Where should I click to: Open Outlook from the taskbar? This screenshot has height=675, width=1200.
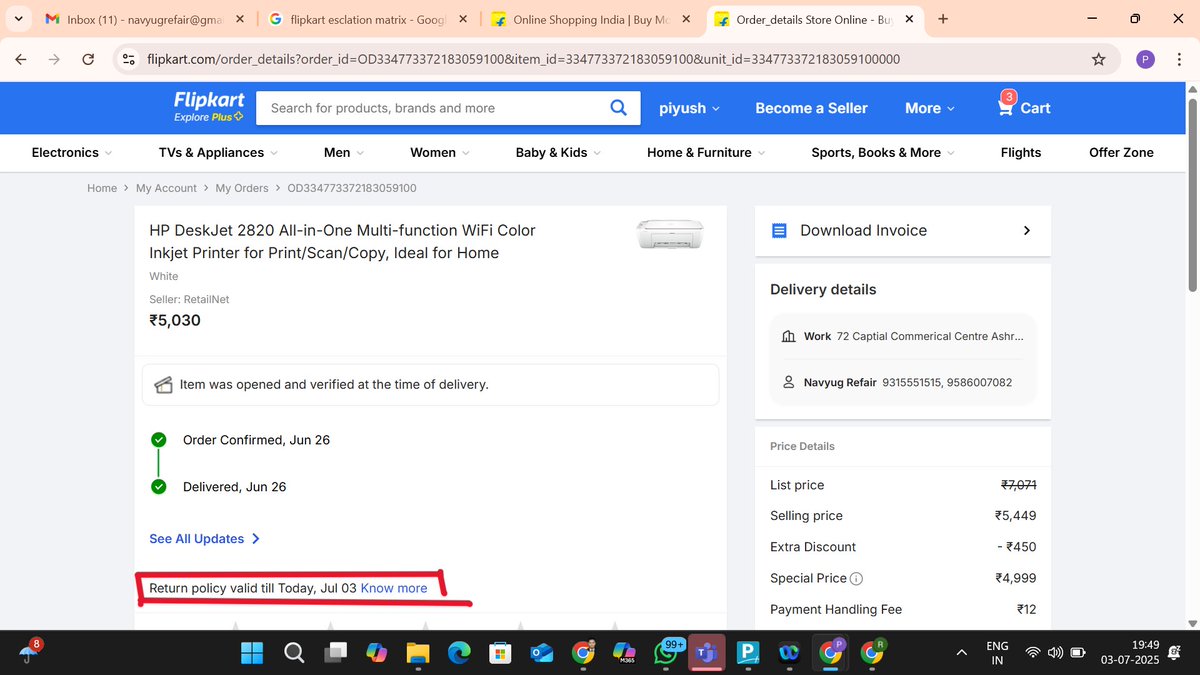click(x=542, y=653)
